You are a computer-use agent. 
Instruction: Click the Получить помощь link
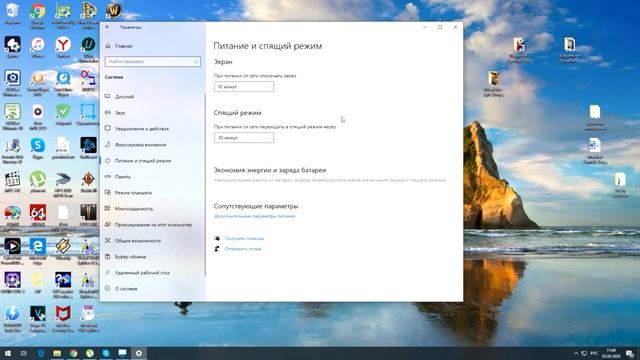coord(244,238)
